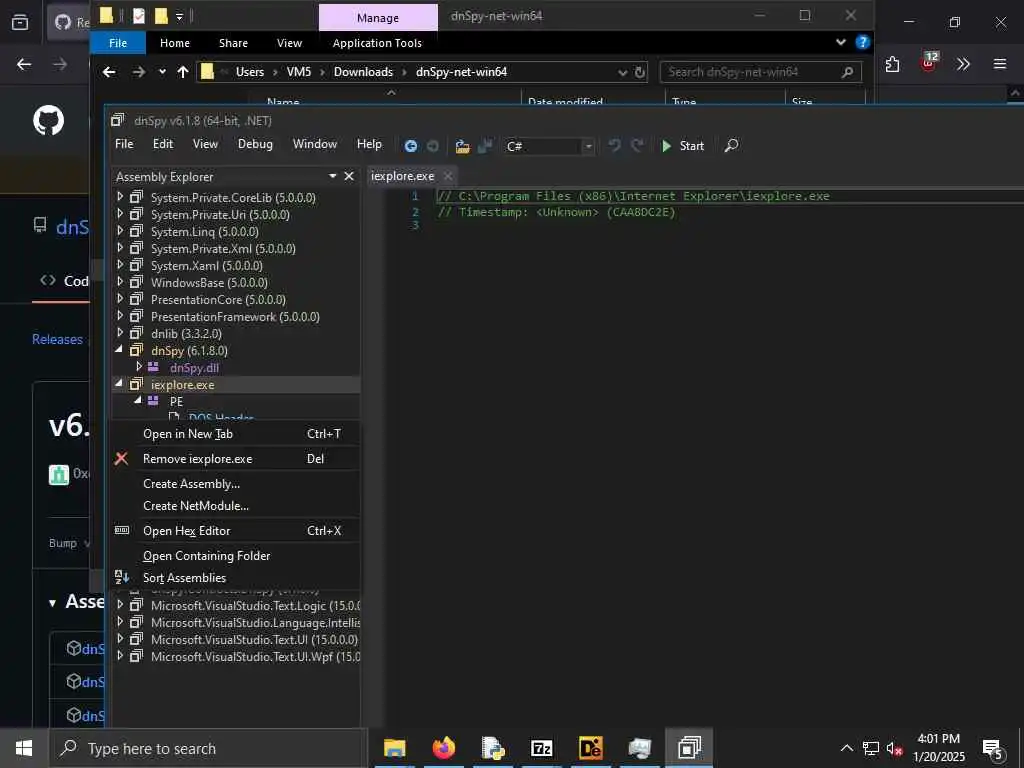Click the Search dnSpy-net-win64 box
The image size is (1024, 768).
[x=761, y=72]
